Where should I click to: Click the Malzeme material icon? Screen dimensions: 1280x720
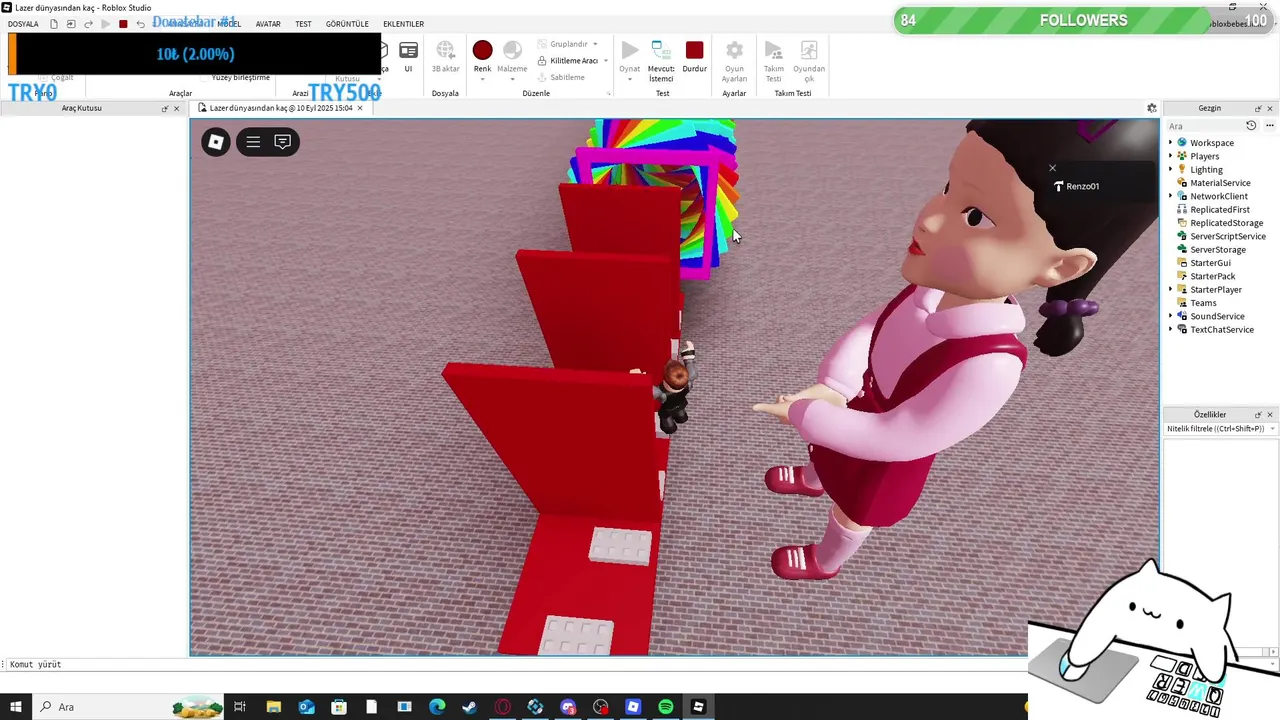point(512,50)
